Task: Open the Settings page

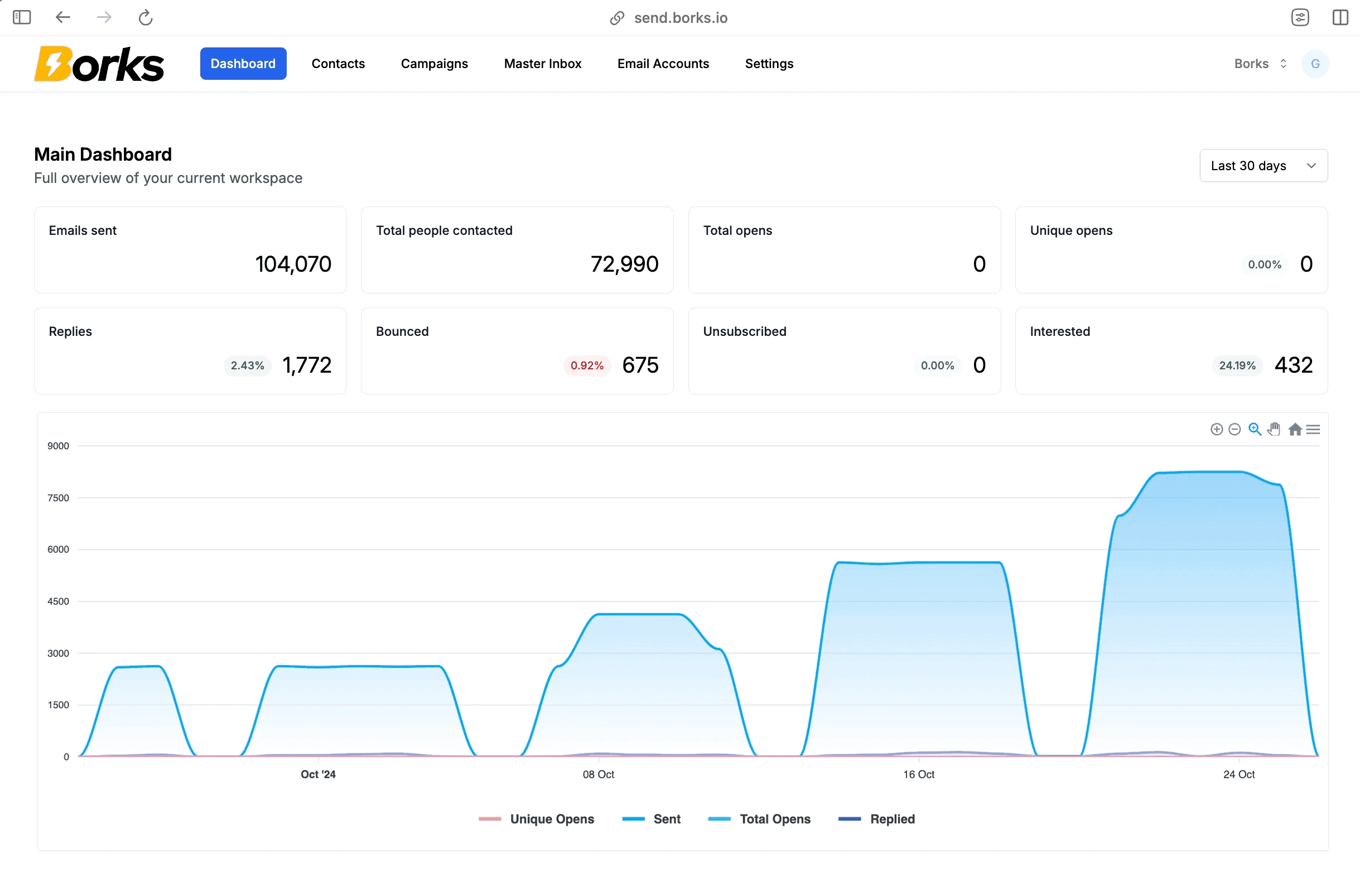Action: 769,64
